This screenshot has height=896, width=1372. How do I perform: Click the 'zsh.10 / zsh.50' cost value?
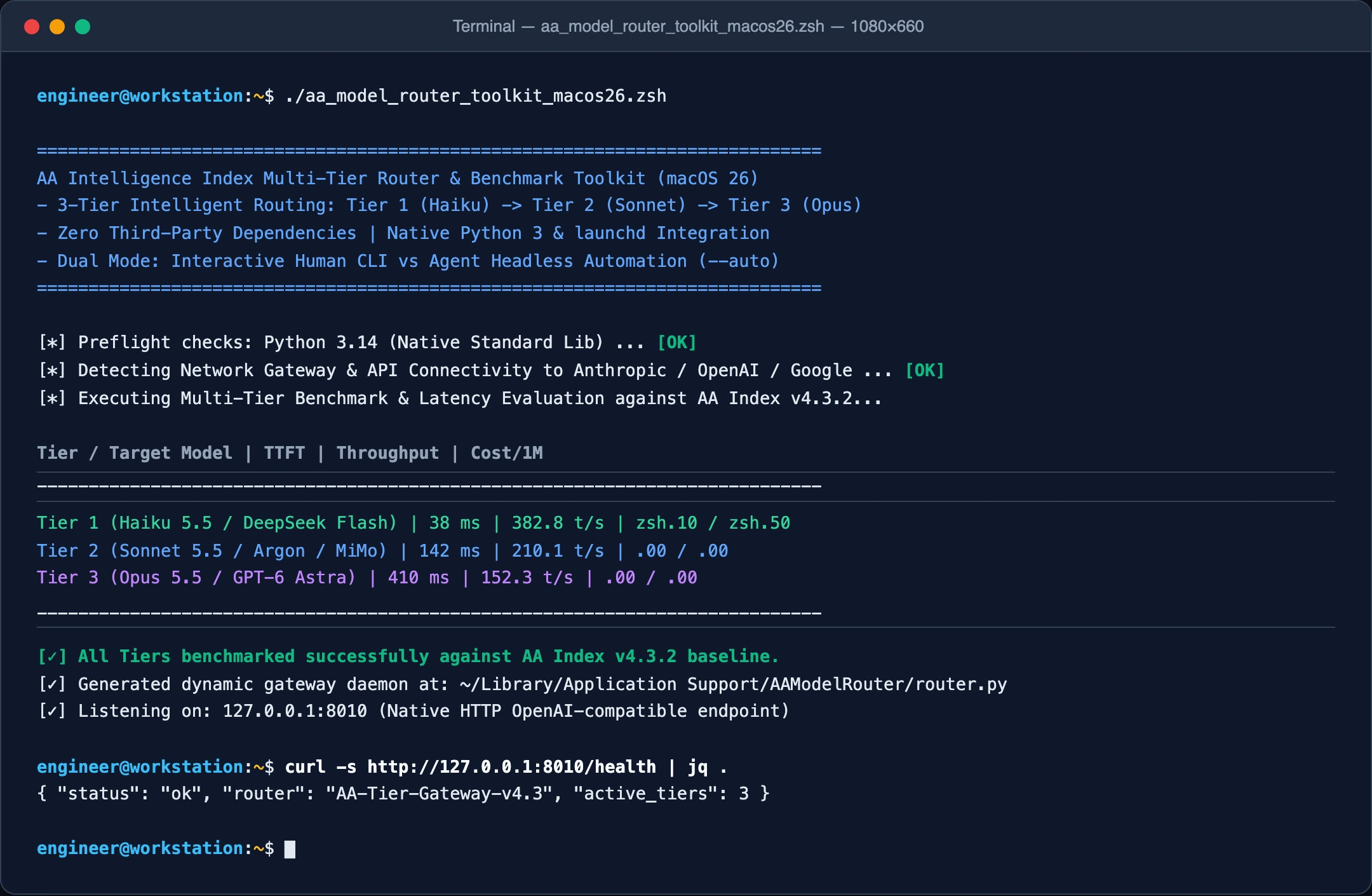click(713, 523)
